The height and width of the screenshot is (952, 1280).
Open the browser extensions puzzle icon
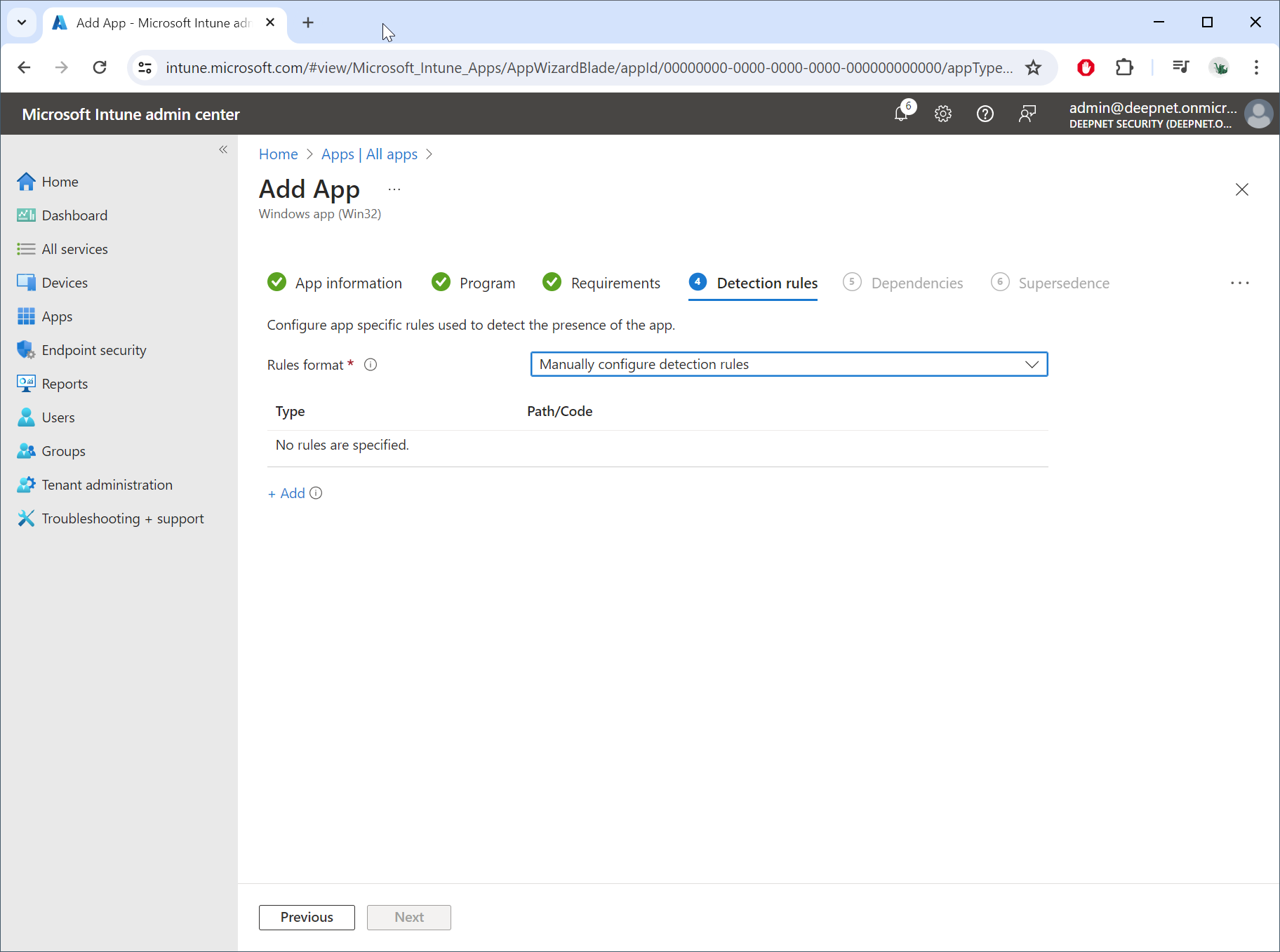click(x=1124, y=67)
